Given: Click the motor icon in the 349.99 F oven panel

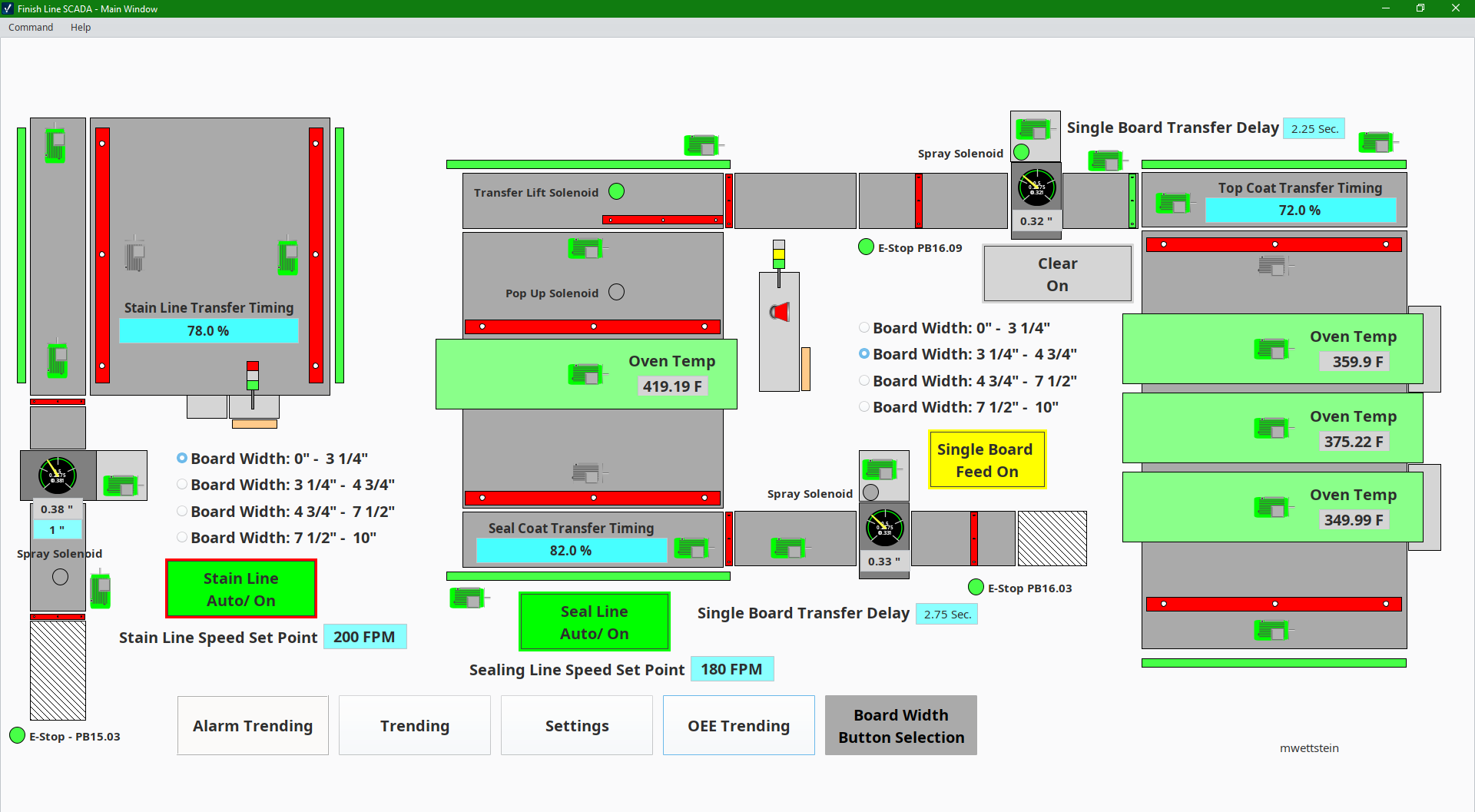Looking at the screenshot, I should [1271, 507].
